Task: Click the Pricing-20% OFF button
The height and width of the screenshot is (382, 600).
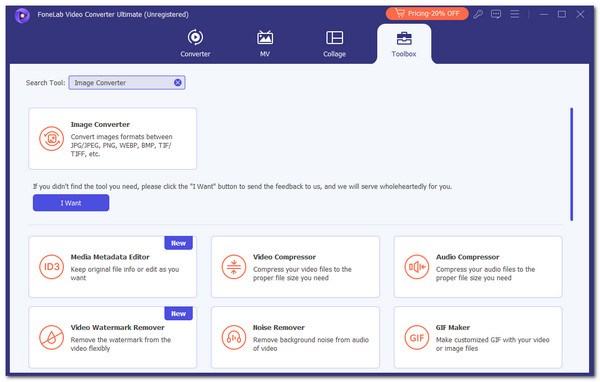Action: coord(427,14)
